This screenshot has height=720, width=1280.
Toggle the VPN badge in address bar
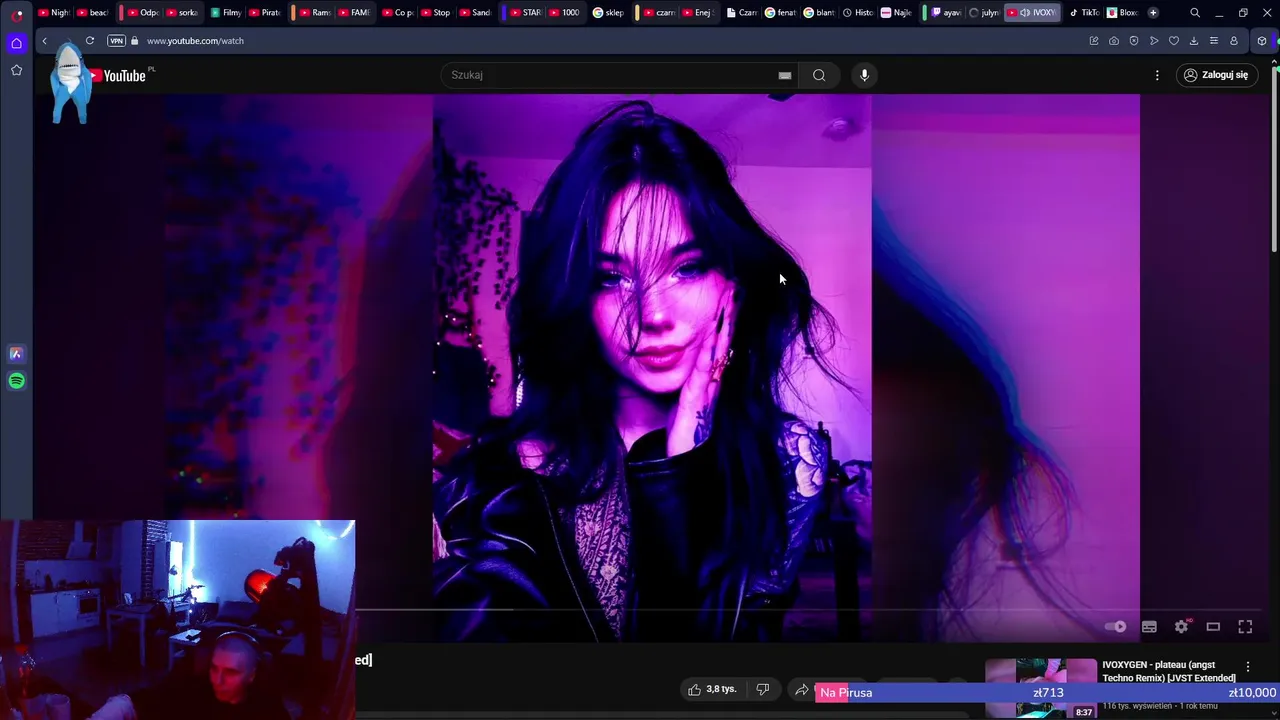coord(116,41)
